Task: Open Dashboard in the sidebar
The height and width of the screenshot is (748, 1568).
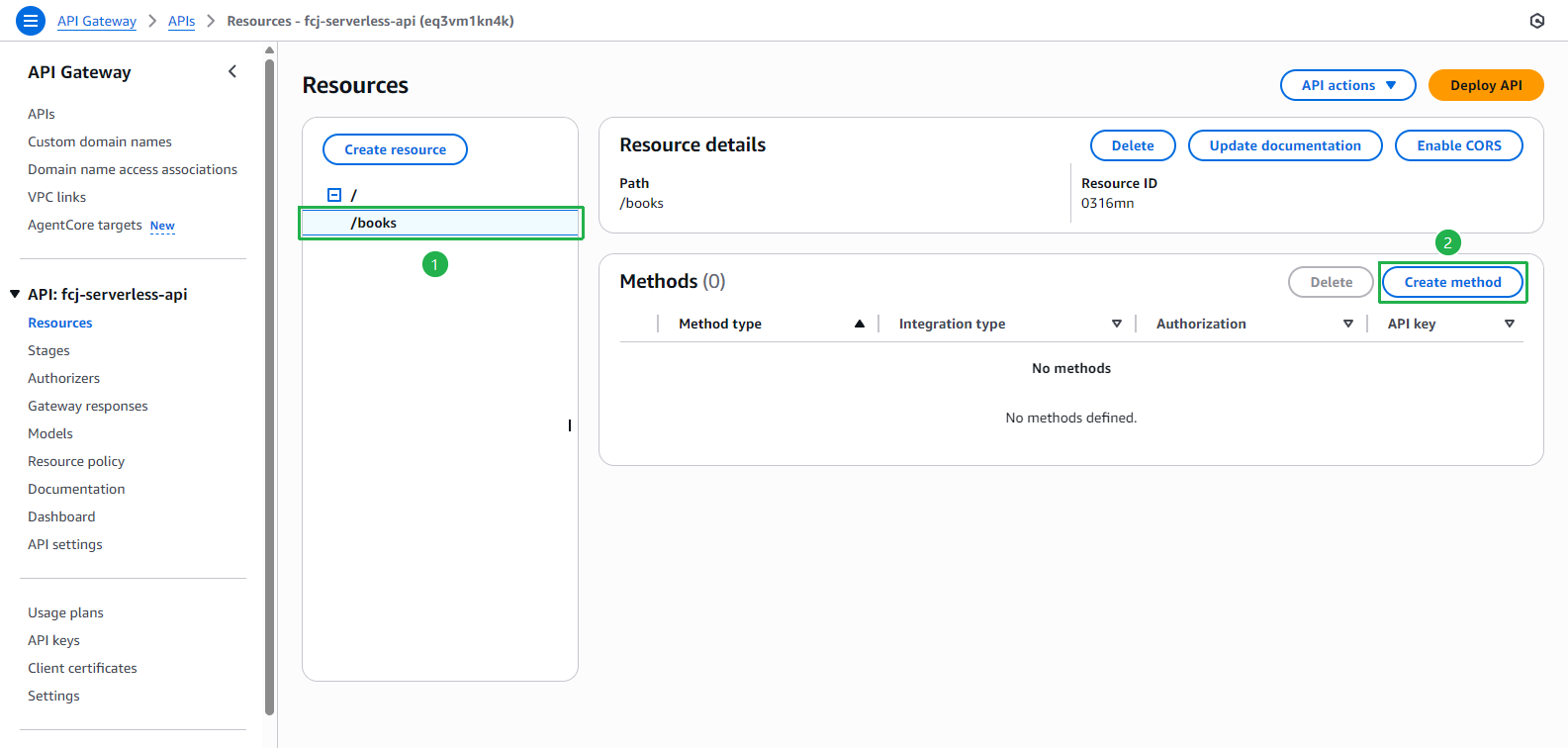Action: (61, 516)
